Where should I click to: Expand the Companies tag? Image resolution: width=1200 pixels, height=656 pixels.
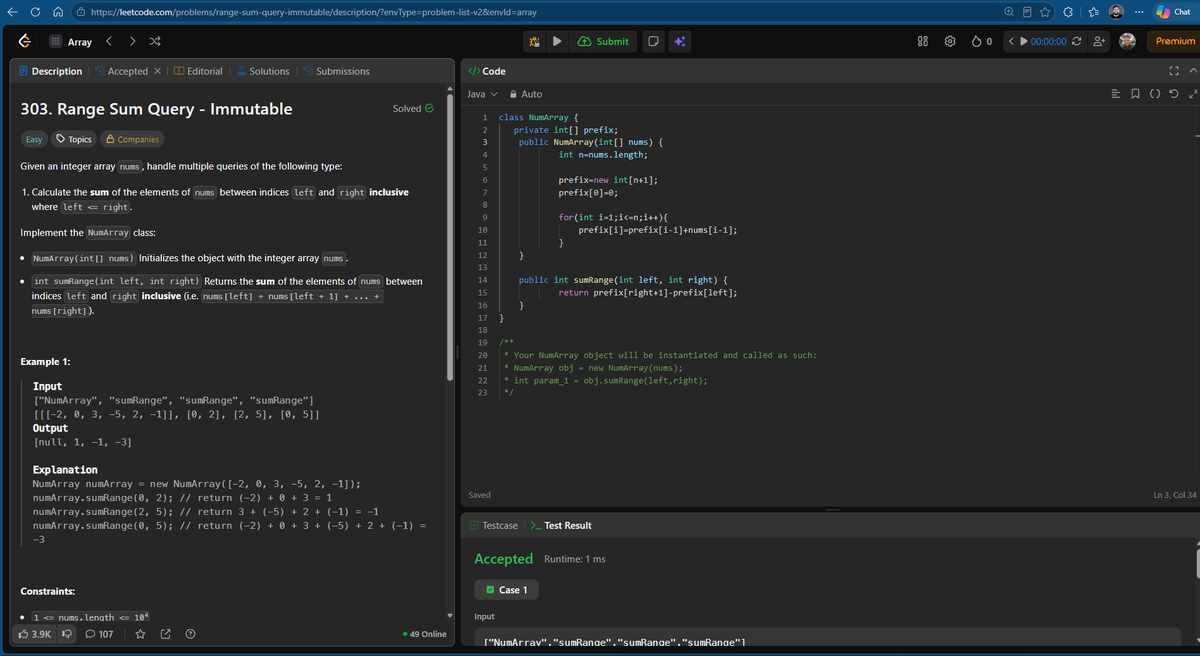132,139
